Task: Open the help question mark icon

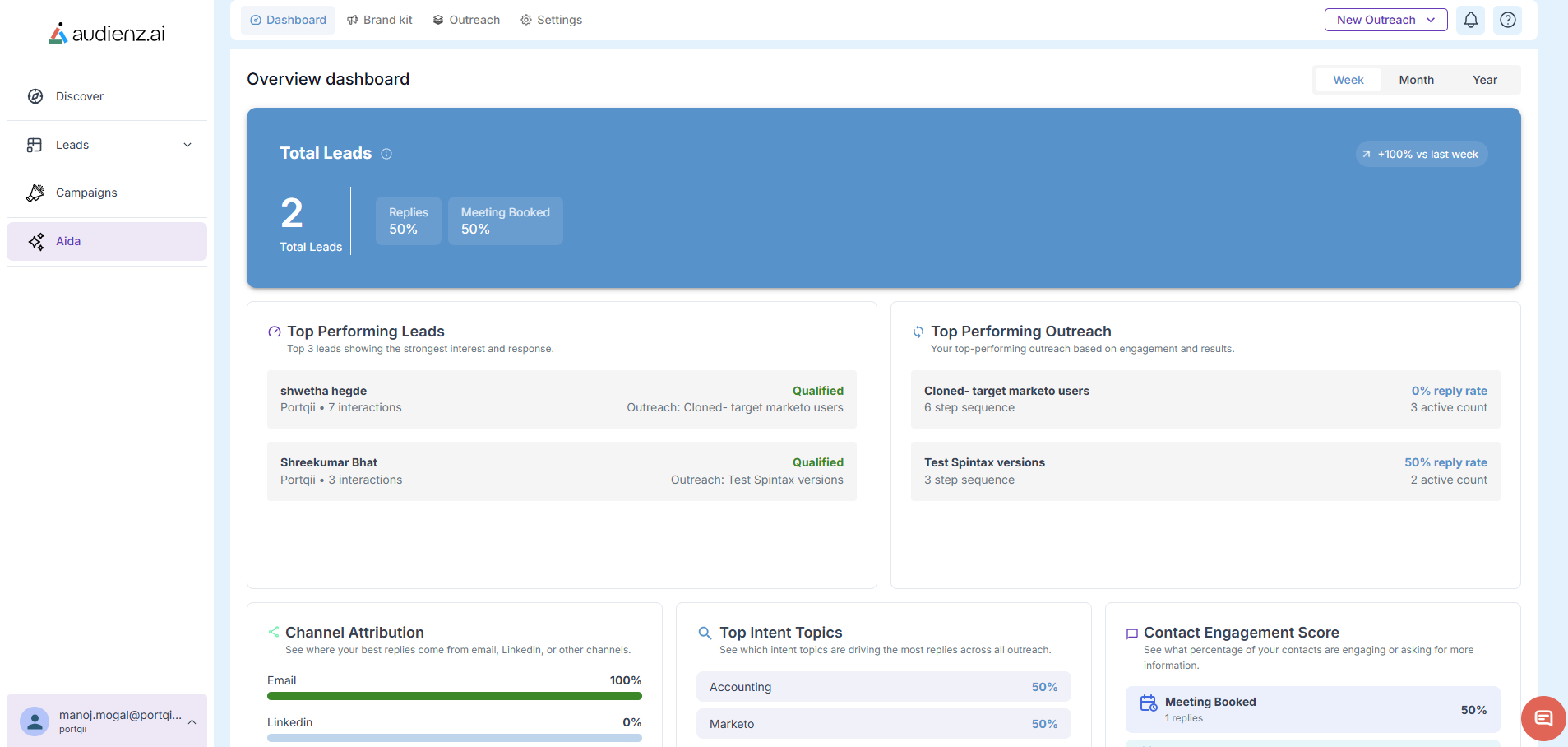Action: [x=1507, y=20]
